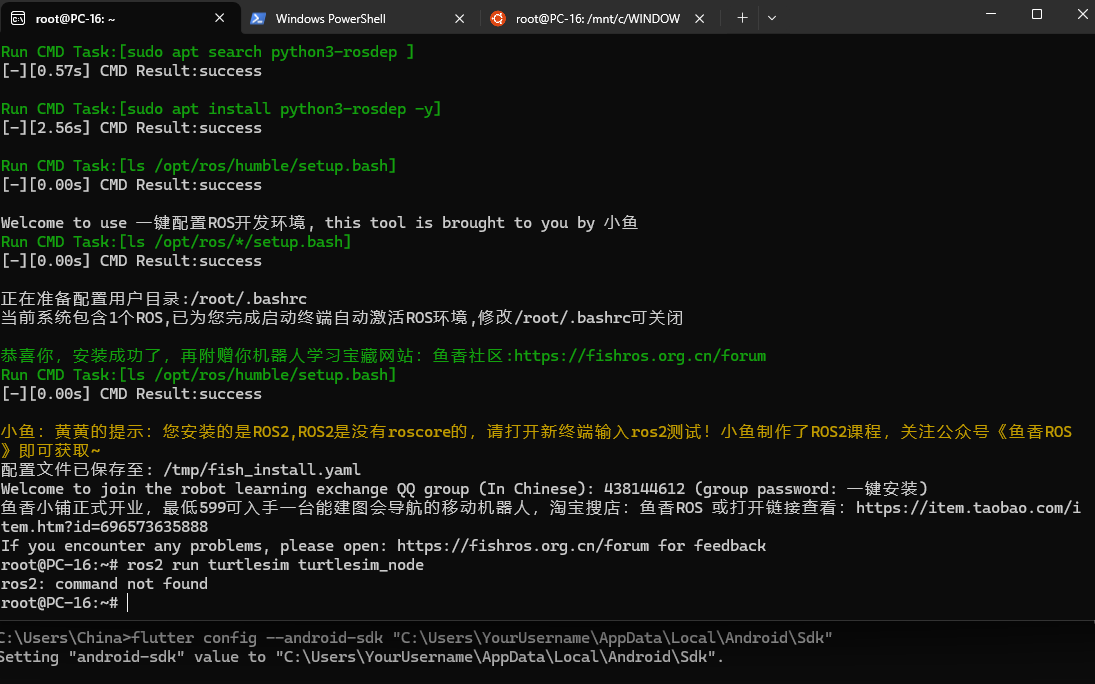
Task: Click the 'sudo apt install python3-rosdep -y' line
Action: [221, 109]
